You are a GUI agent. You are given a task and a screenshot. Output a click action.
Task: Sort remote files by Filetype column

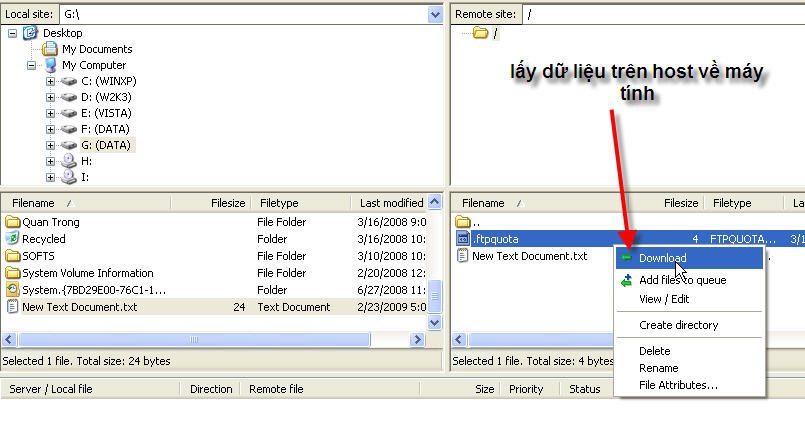[x=744, y=203]
